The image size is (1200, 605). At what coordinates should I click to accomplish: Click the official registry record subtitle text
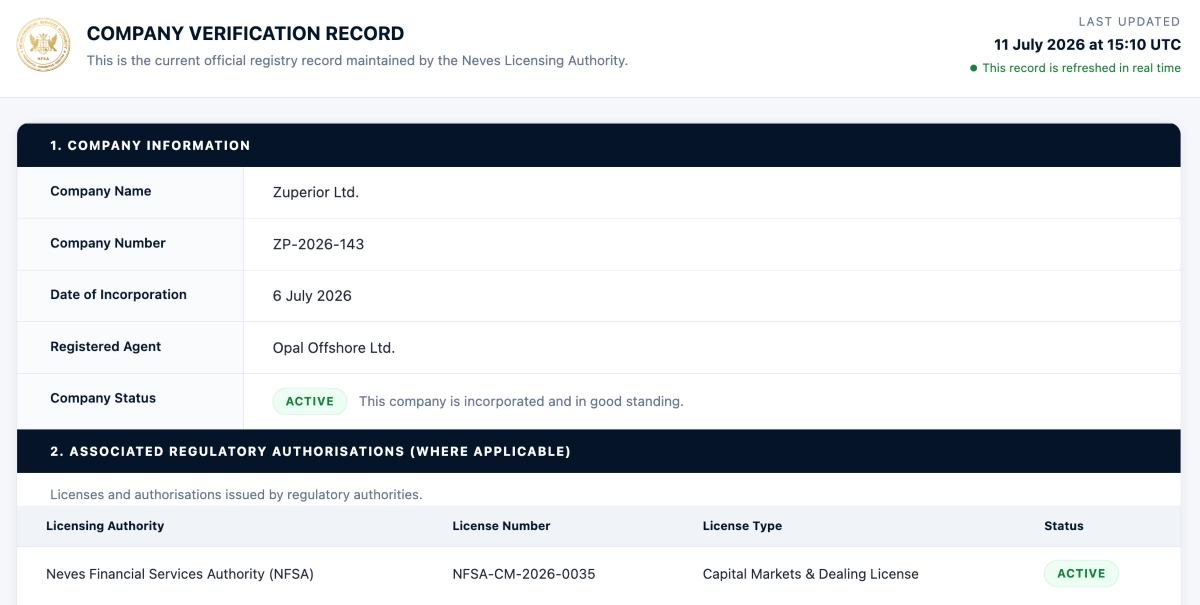click(x=357, y=60)
